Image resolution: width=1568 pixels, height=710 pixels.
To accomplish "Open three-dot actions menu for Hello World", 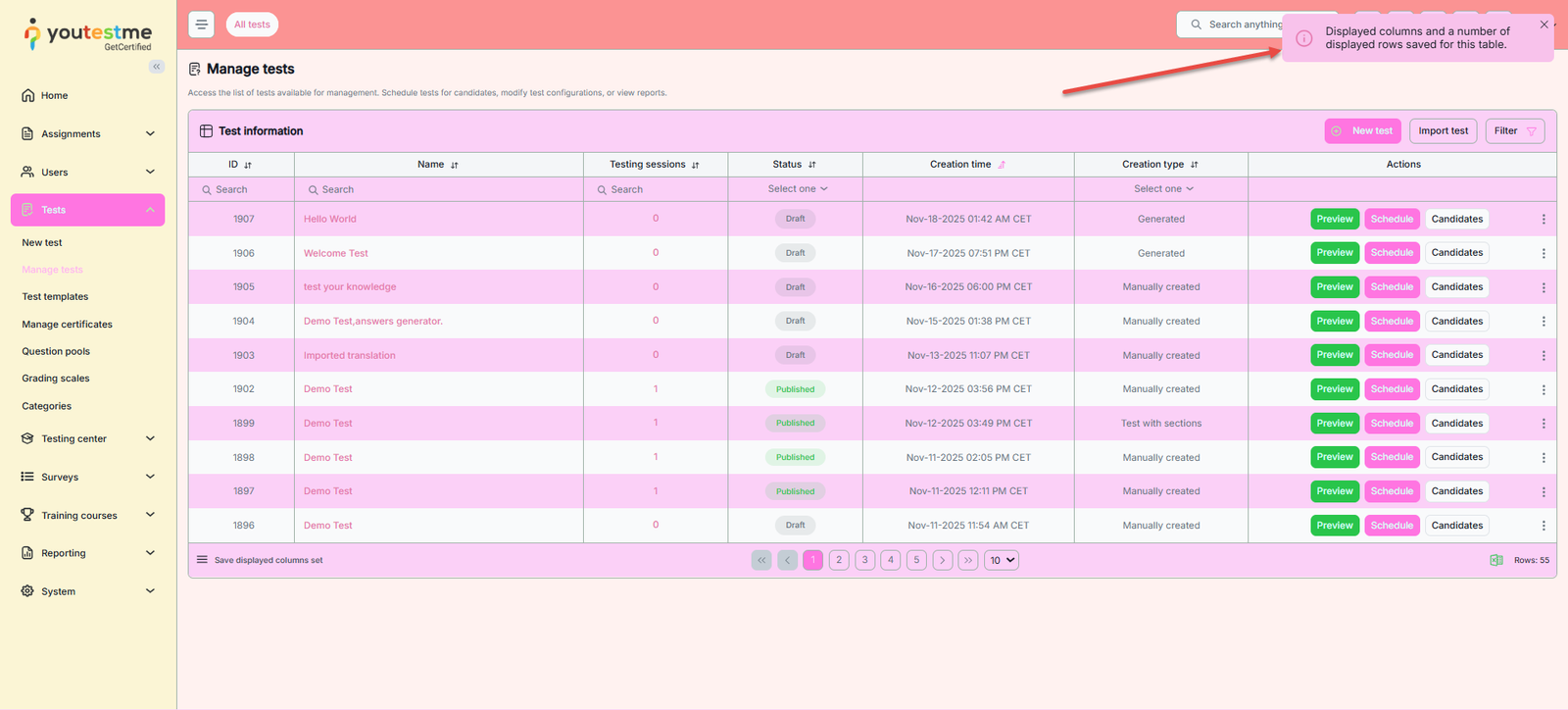I will [x=1543, y=220].
